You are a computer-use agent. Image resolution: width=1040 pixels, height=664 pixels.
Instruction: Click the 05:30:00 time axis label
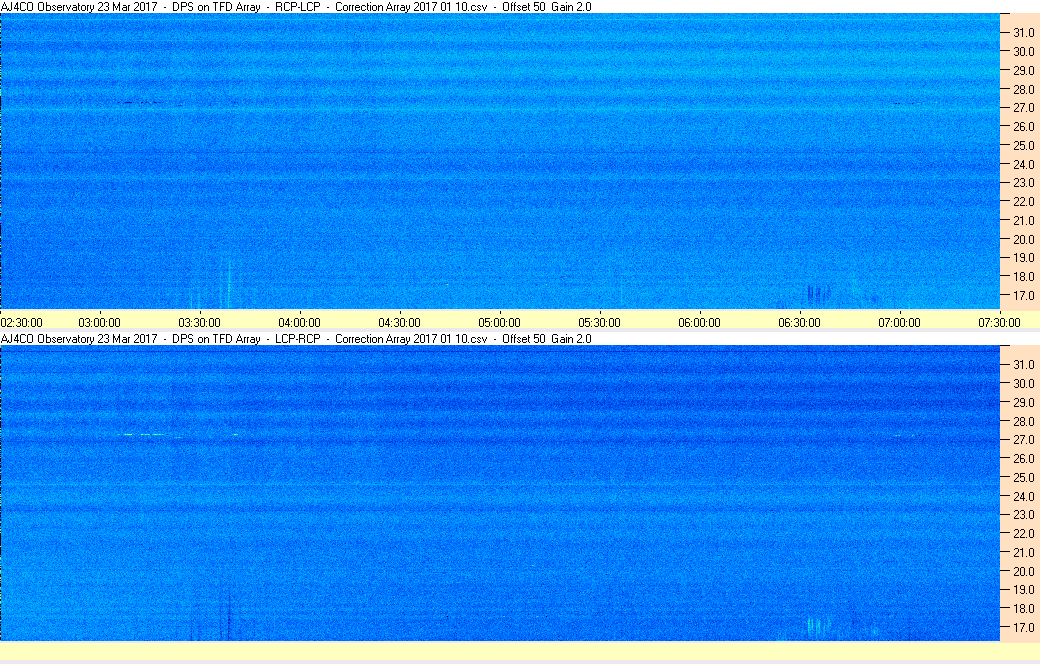(x=599, y=322)
